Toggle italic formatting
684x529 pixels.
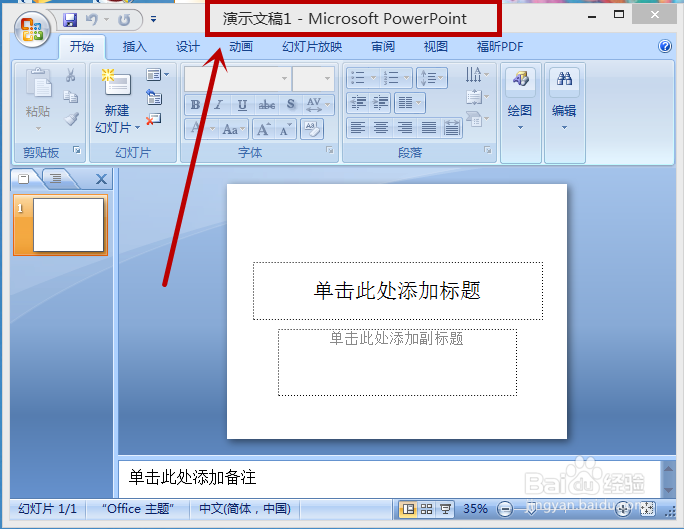click(x=219, y=105)
